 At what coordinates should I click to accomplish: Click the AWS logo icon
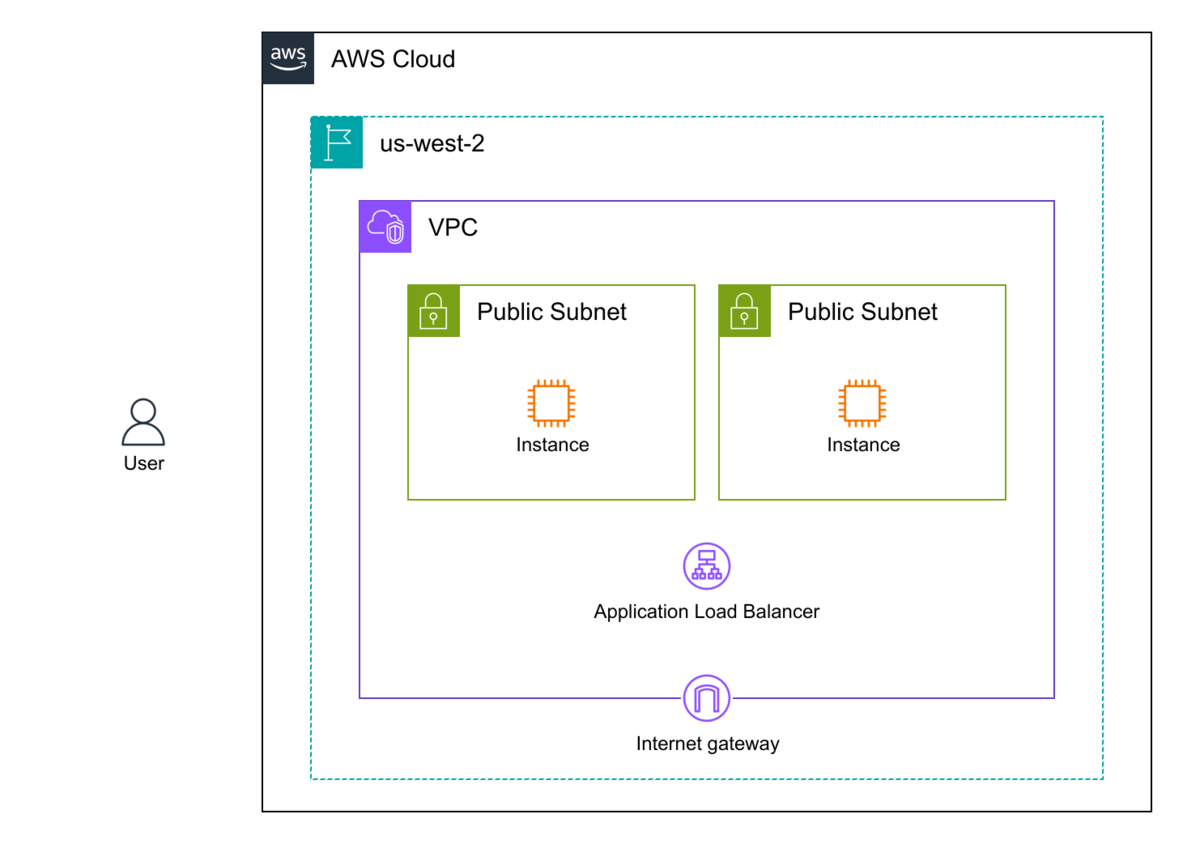(288, 58)
